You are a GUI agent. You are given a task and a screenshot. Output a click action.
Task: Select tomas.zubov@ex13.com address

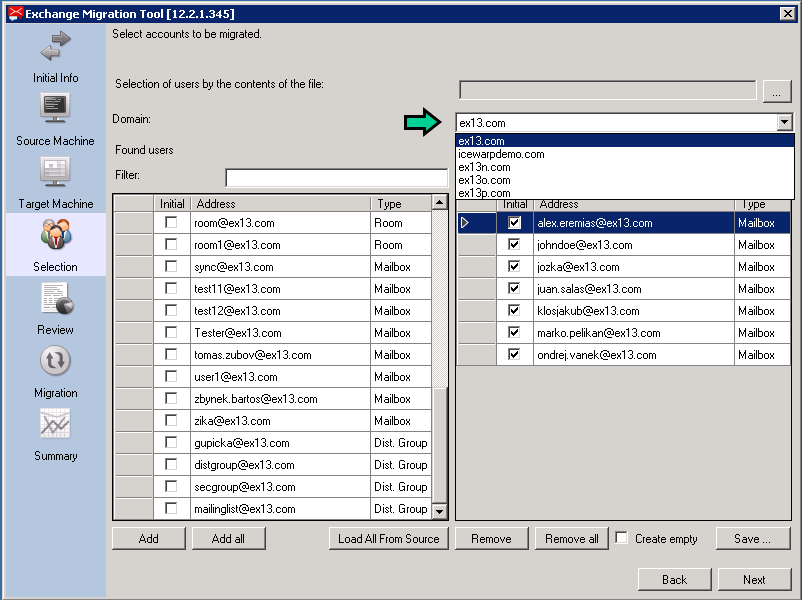[280, 355]
